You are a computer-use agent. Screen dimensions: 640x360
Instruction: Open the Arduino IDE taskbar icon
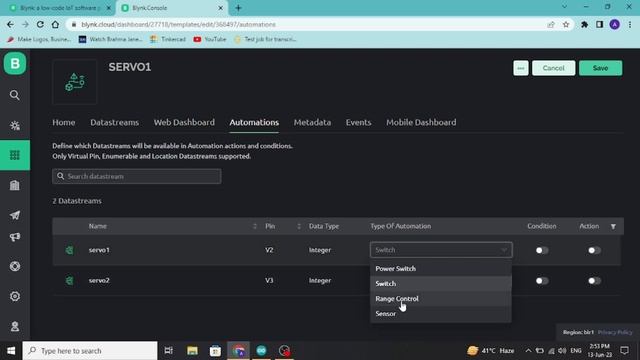pos(261,351)
